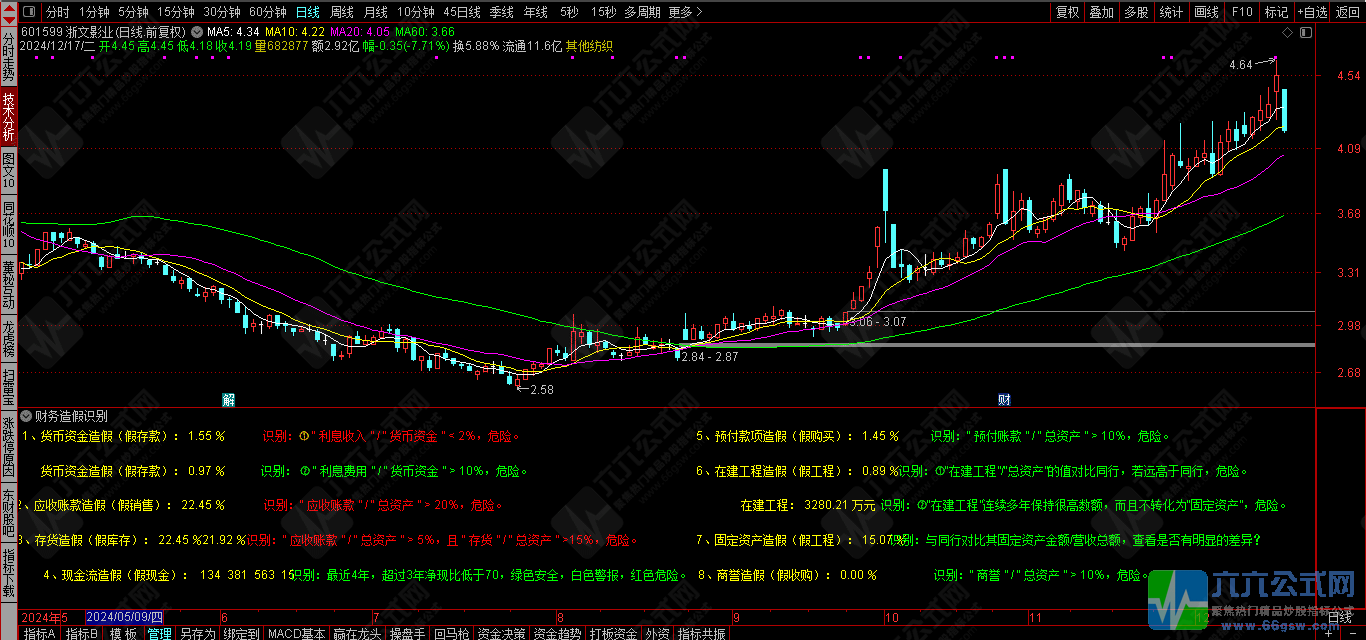1366x640 pixels.
Task: Expand the 财务造假识别 indicator dropdown arrow
Action: [26, 416]
